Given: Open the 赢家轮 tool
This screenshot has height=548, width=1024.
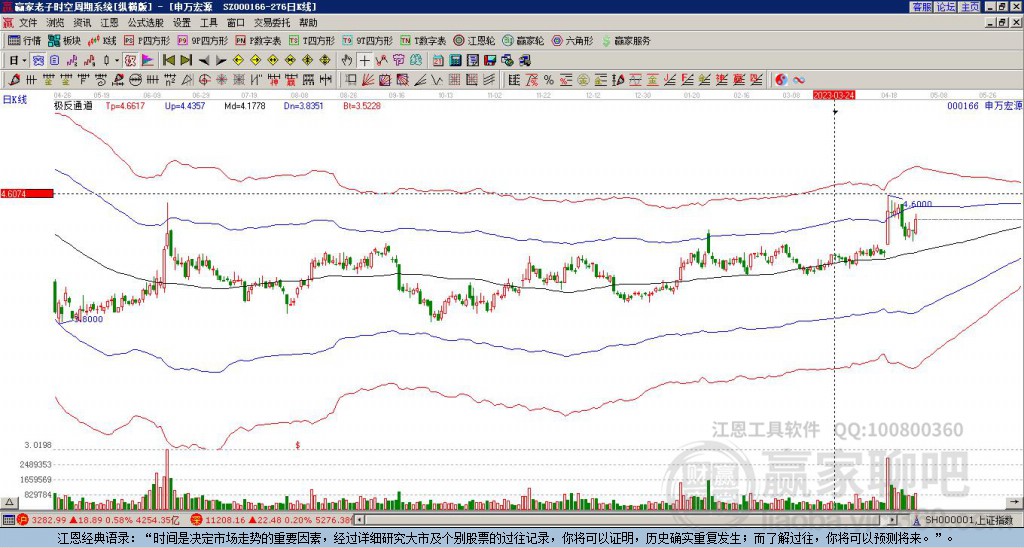Looking at the screenshot, I should pos(523,40).
